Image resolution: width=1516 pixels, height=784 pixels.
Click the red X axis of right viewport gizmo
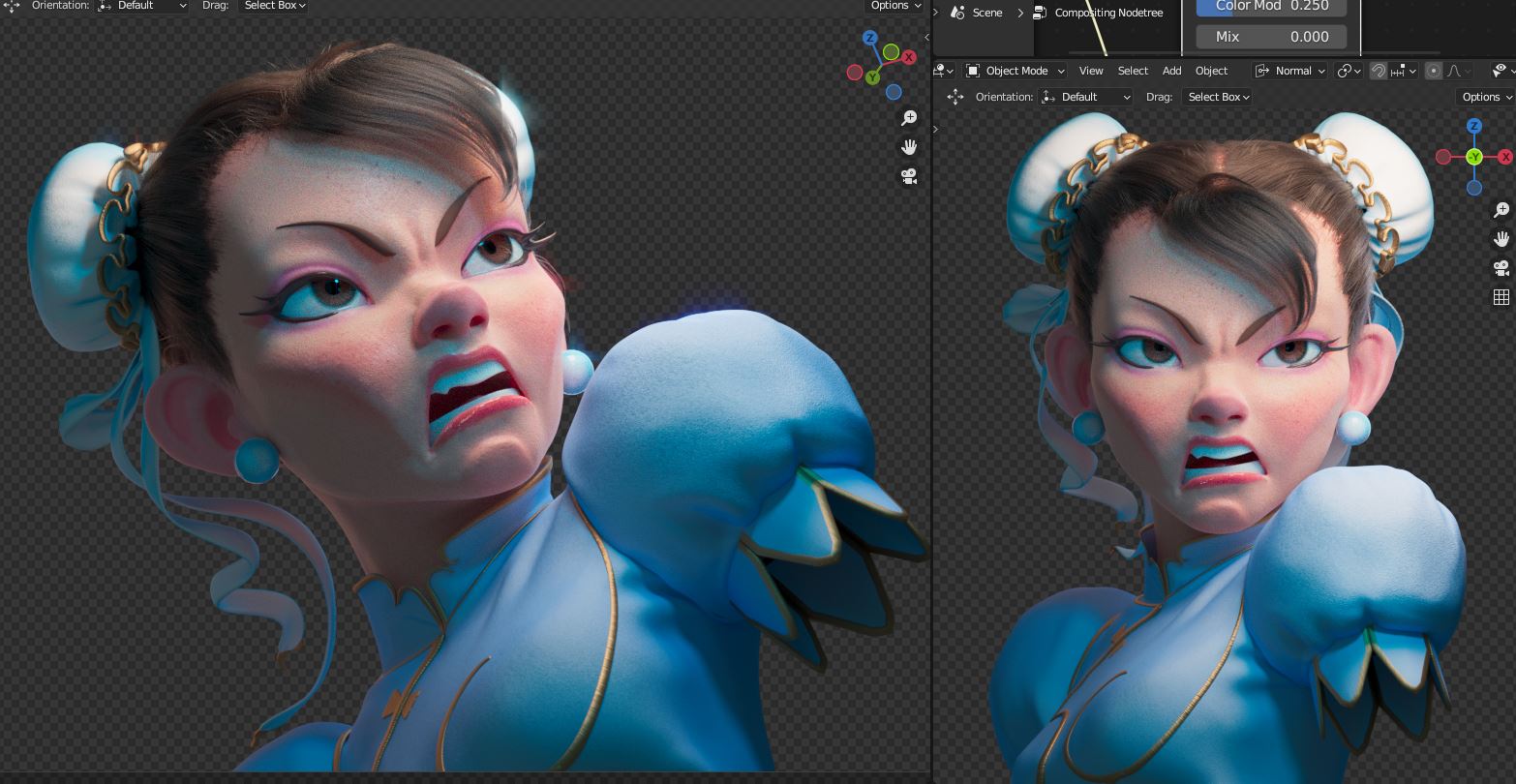[1505, 157]
